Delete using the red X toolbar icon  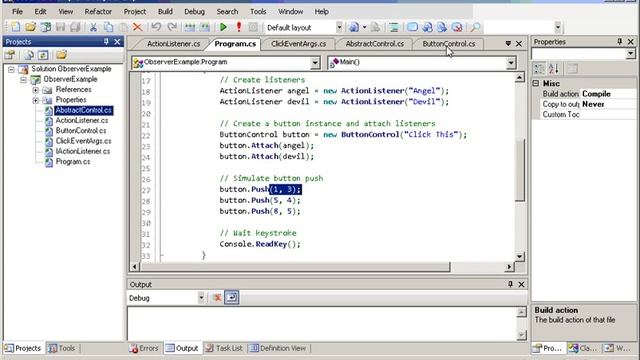click(x=138, y=27)
